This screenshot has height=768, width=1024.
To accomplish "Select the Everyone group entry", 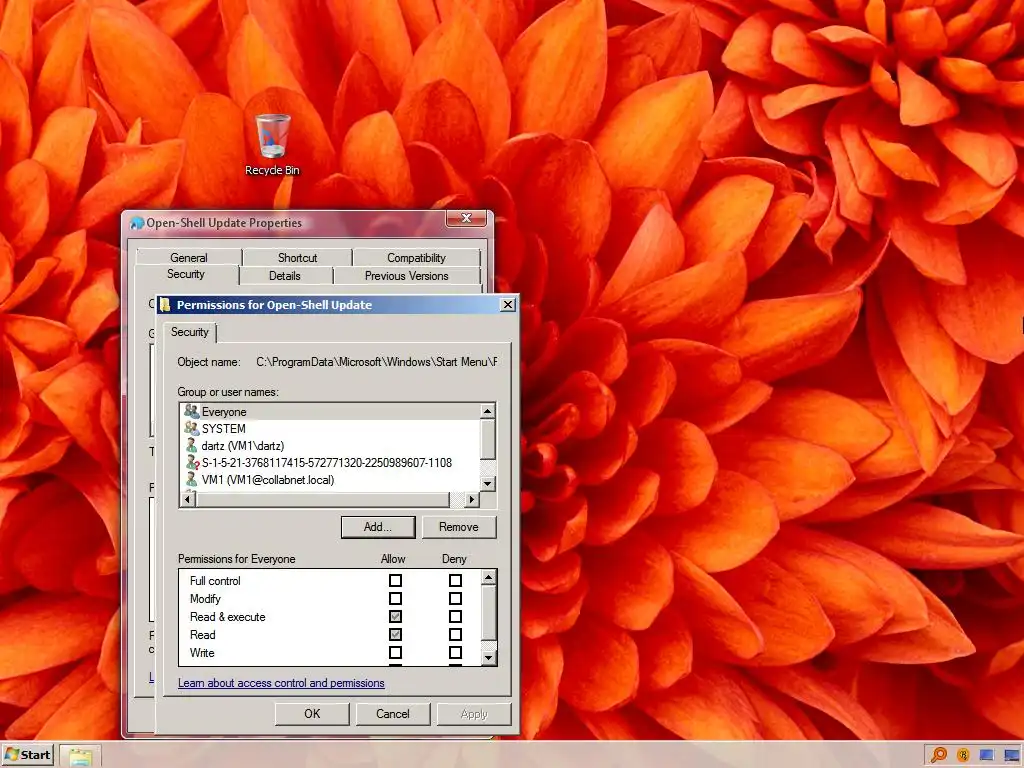I will pos(330,411).
